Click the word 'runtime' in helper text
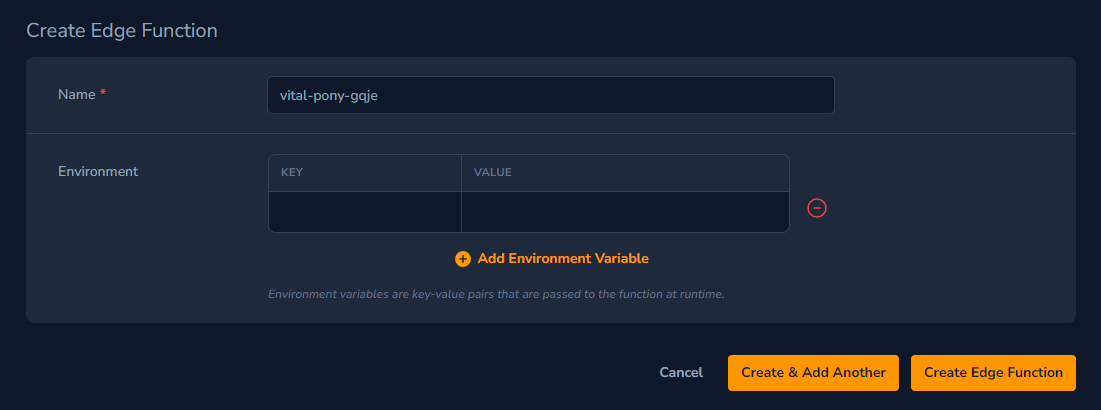The width and height of the screenshot is (1101, 410). [x=697, y=295]
